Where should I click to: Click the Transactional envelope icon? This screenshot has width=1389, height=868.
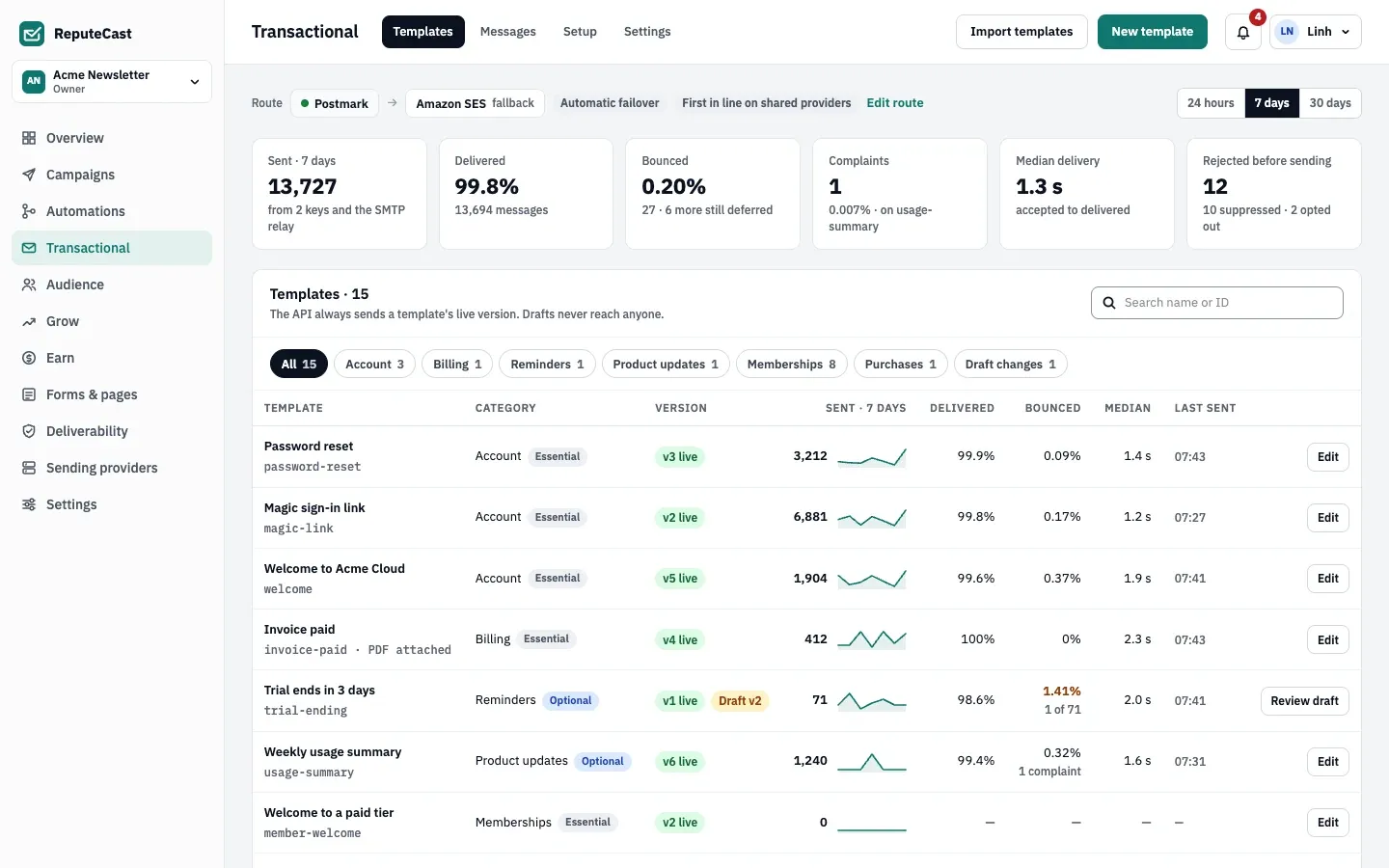29,248
